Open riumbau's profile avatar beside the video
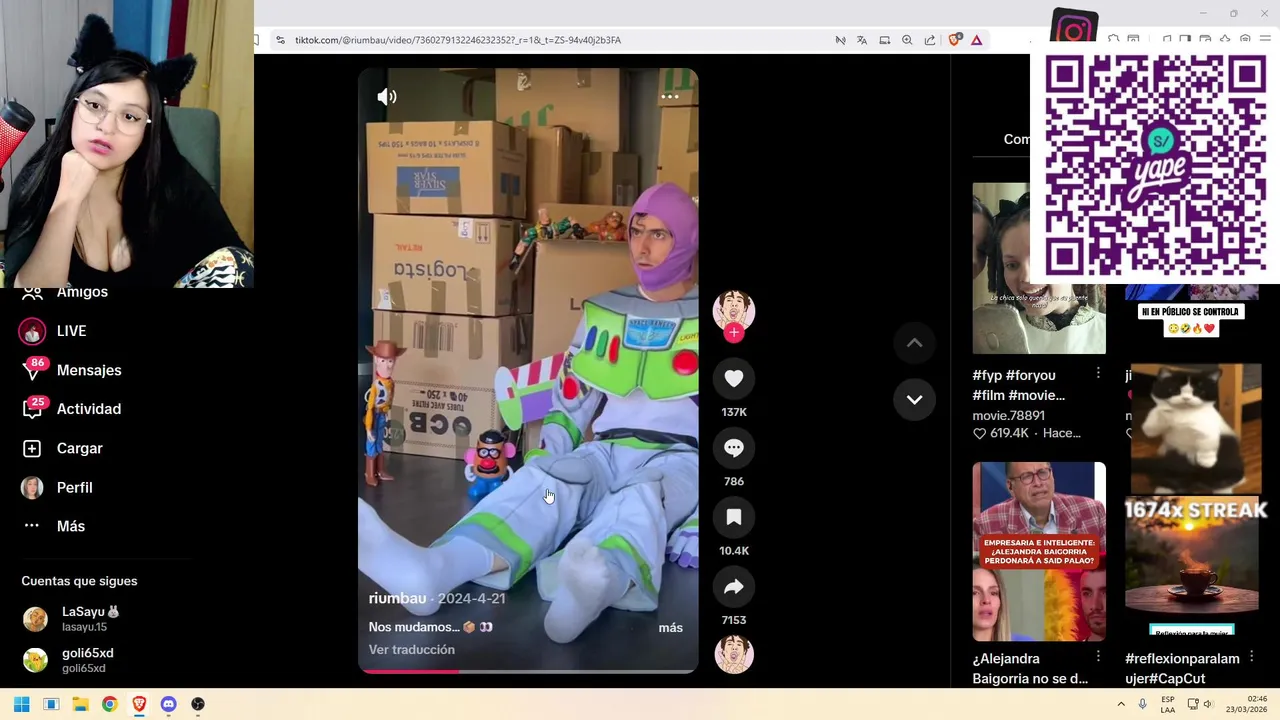The image size is (1280, 720). coord(734,309)
